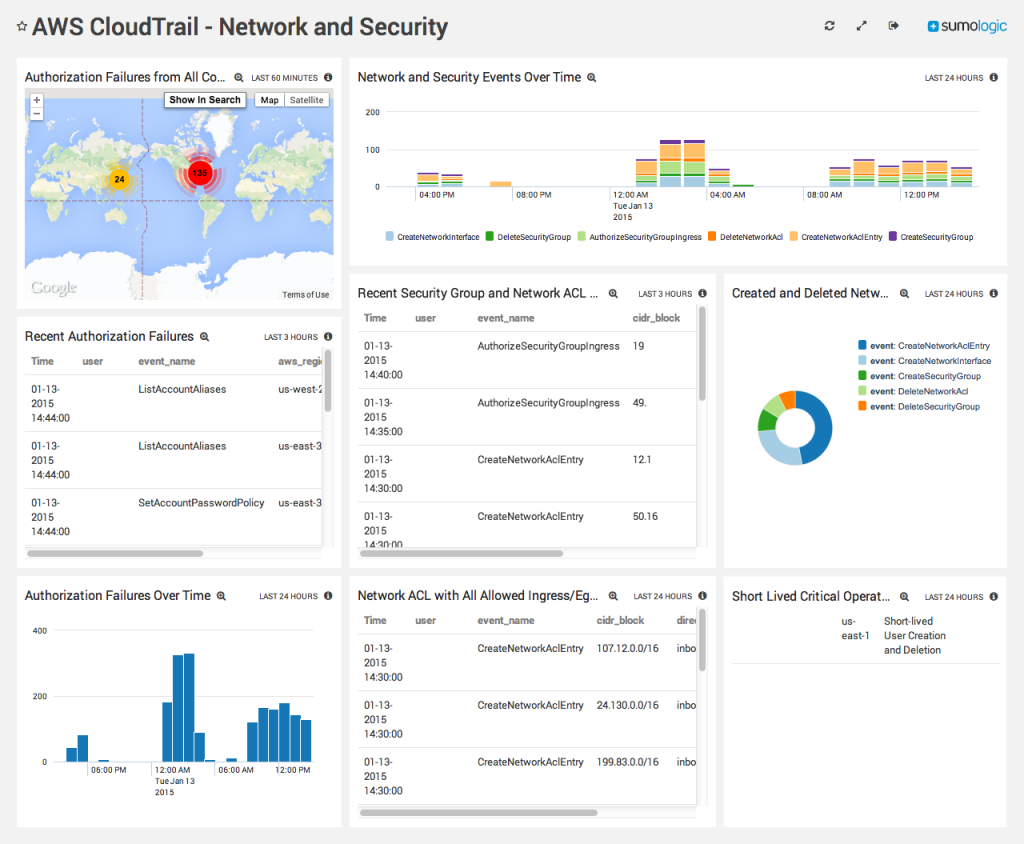The height and width of the screenshot is (844, 1024).
Task: Refresh the dashboard using the refresh icon
Action: [x=829, y=25]
